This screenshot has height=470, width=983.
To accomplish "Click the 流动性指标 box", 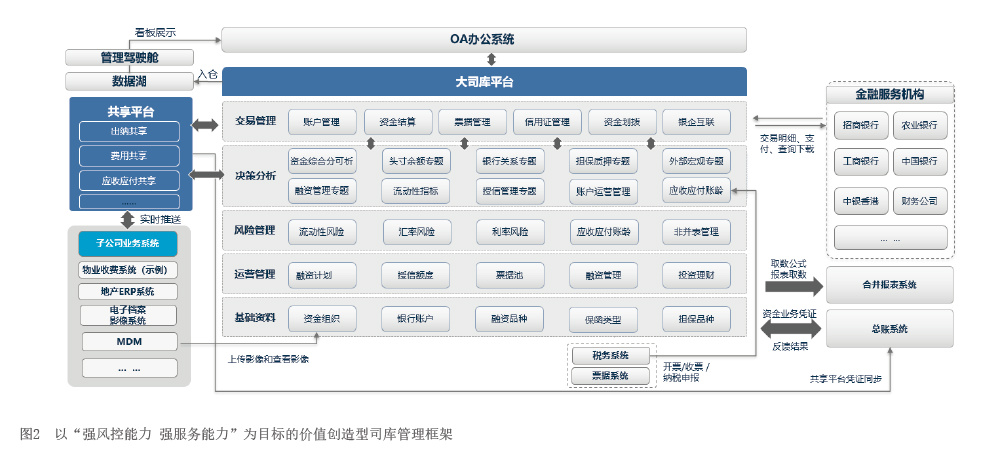I will (x=416, y=191).
